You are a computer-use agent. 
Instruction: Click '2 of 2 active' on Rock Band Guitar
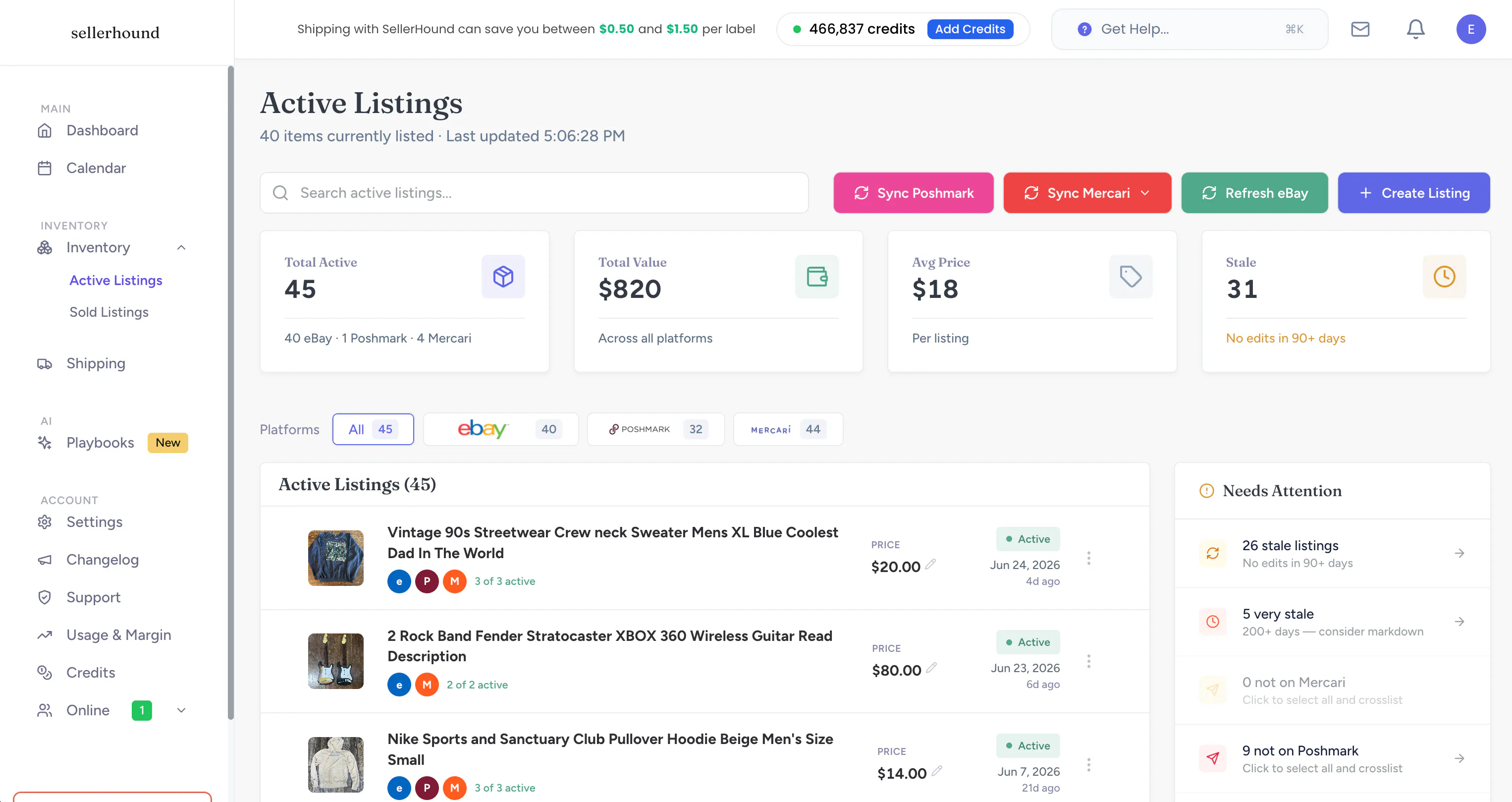pyautogui.click(x=477, y=685)
